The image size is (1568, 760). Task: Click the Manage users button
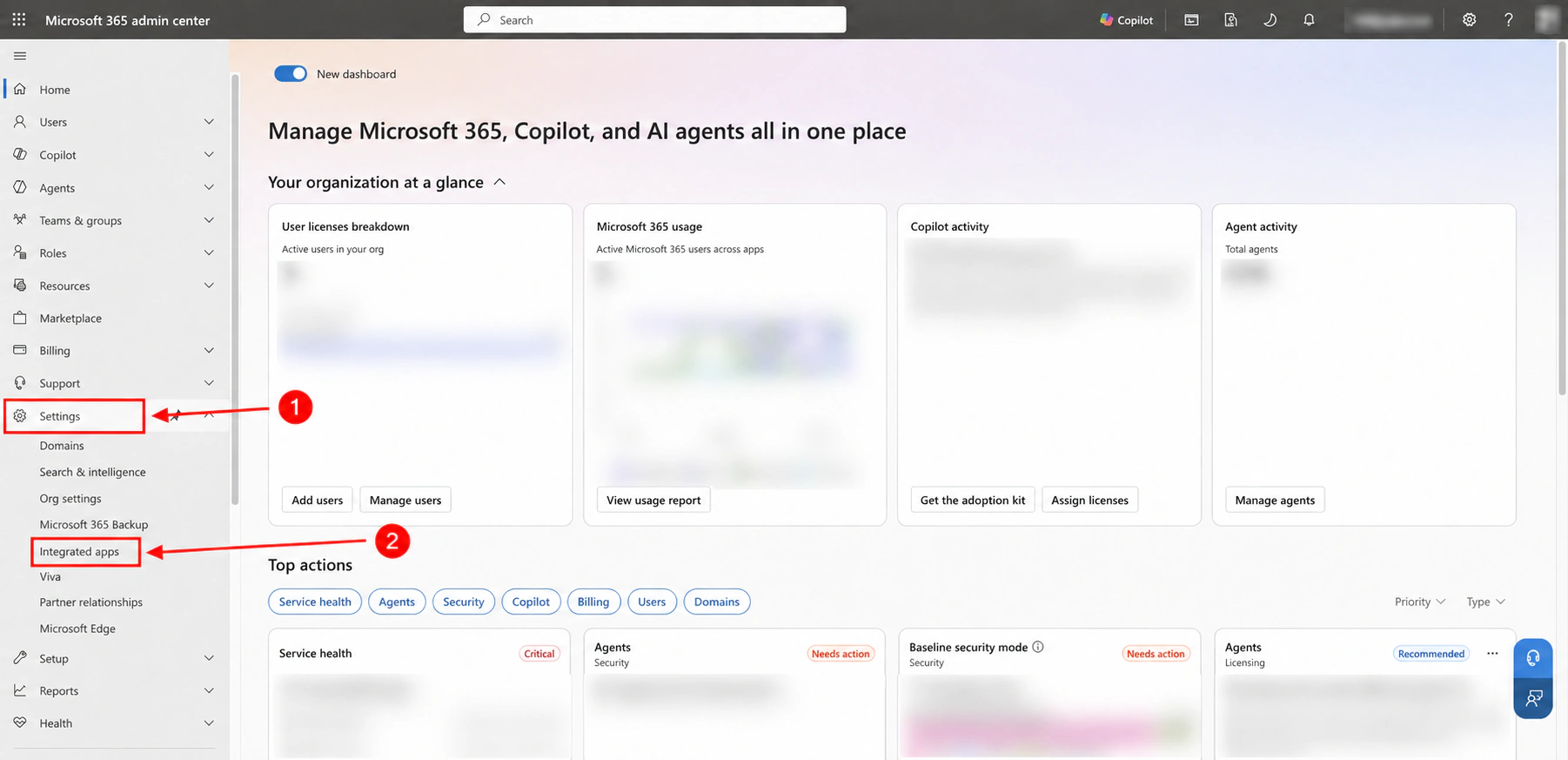click(x=405, y=500)
